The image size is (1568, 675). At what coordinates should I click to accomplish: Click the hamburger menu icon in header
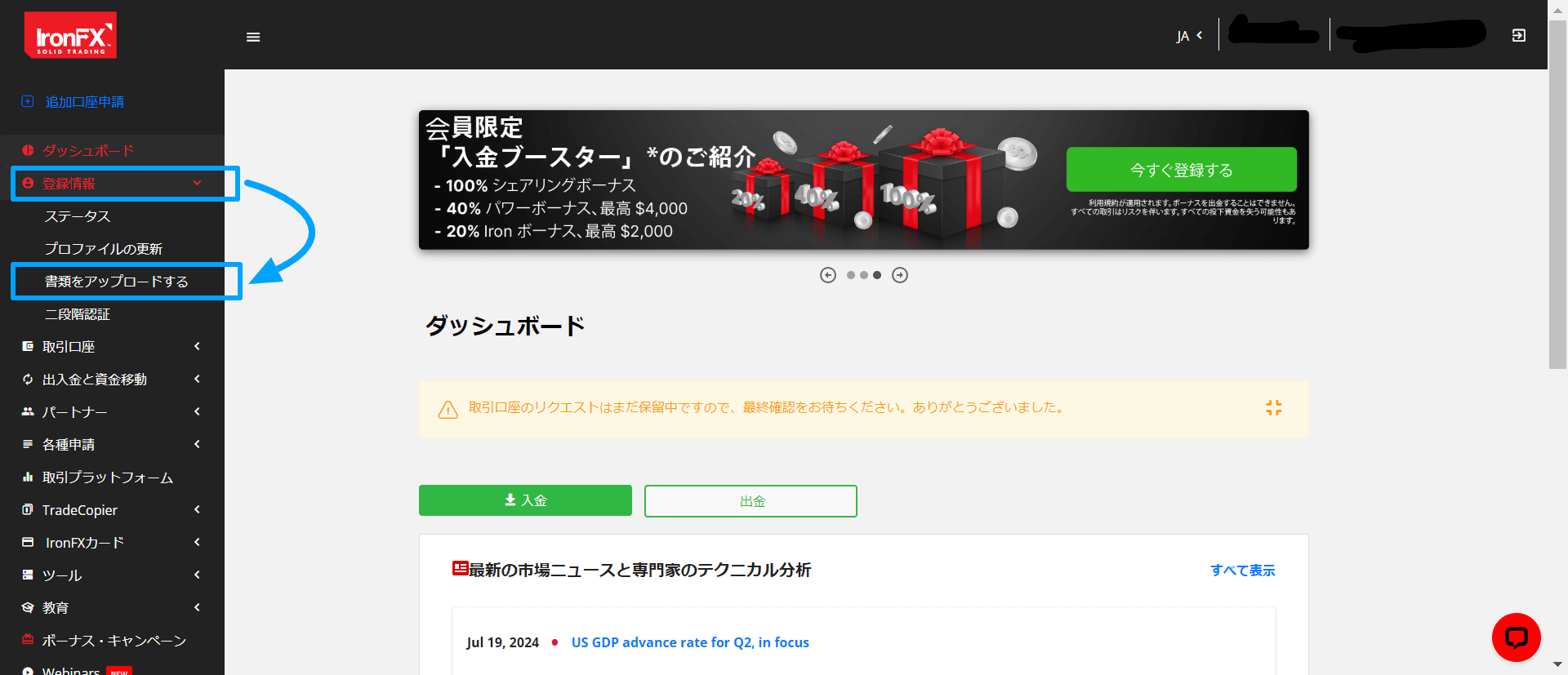253,37
